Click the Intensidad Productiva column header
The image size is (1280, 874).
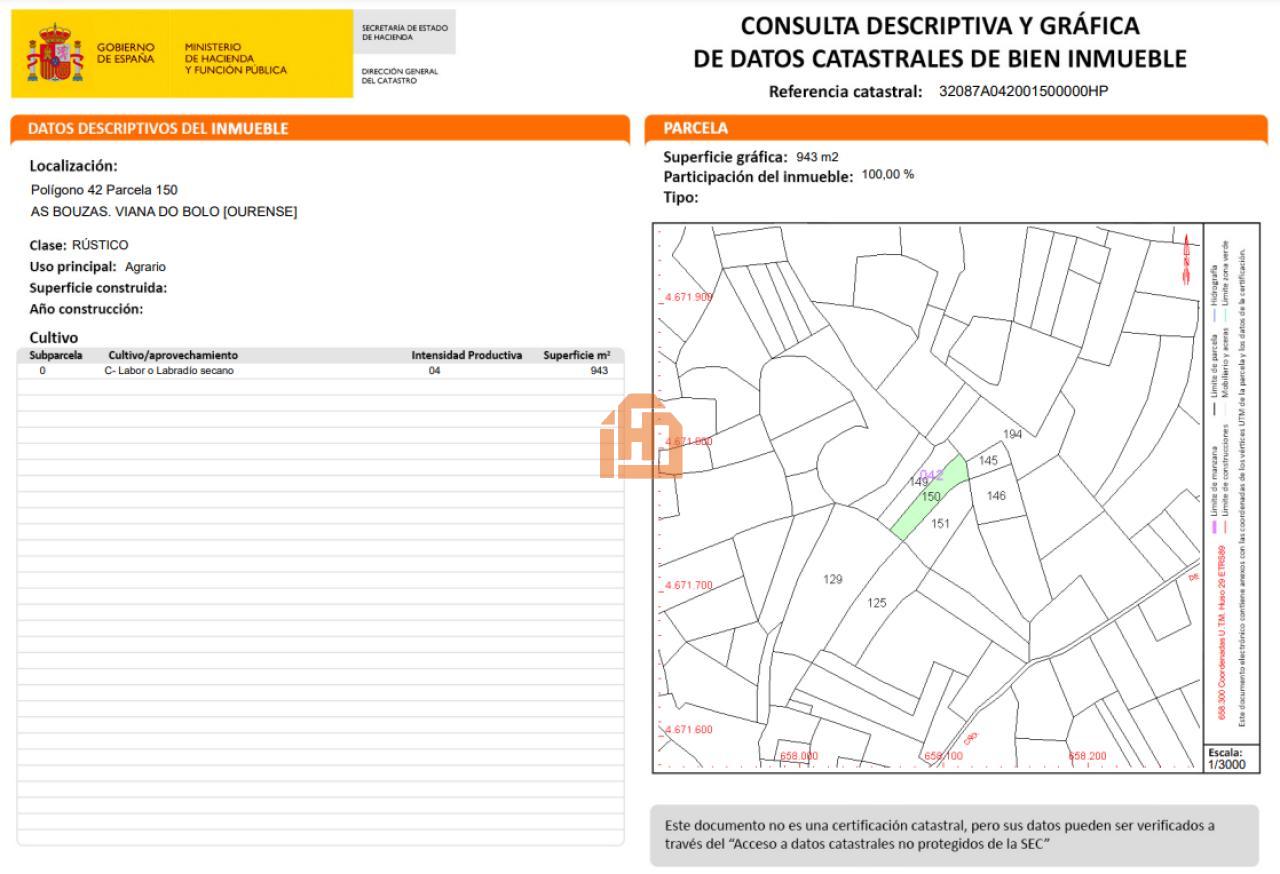466,355
